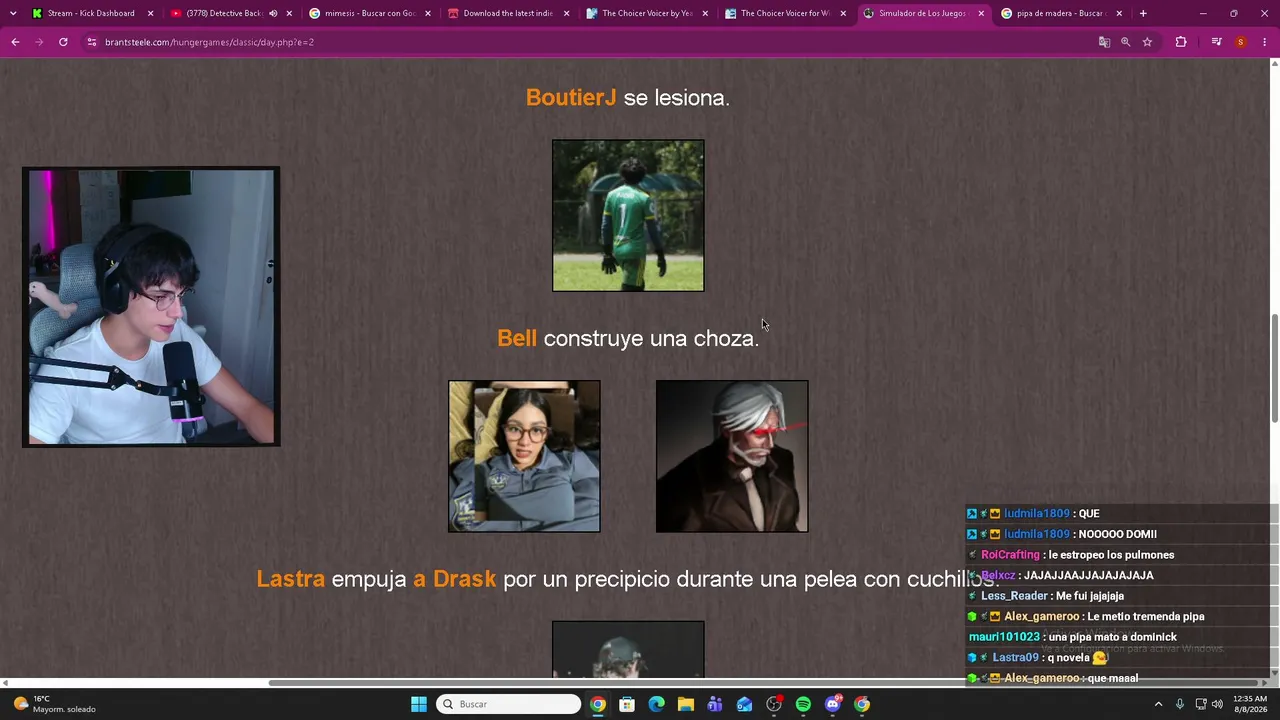Open the site information icon in address bar
Viewport: 1280px width, 720px height.
click(91, 42)
